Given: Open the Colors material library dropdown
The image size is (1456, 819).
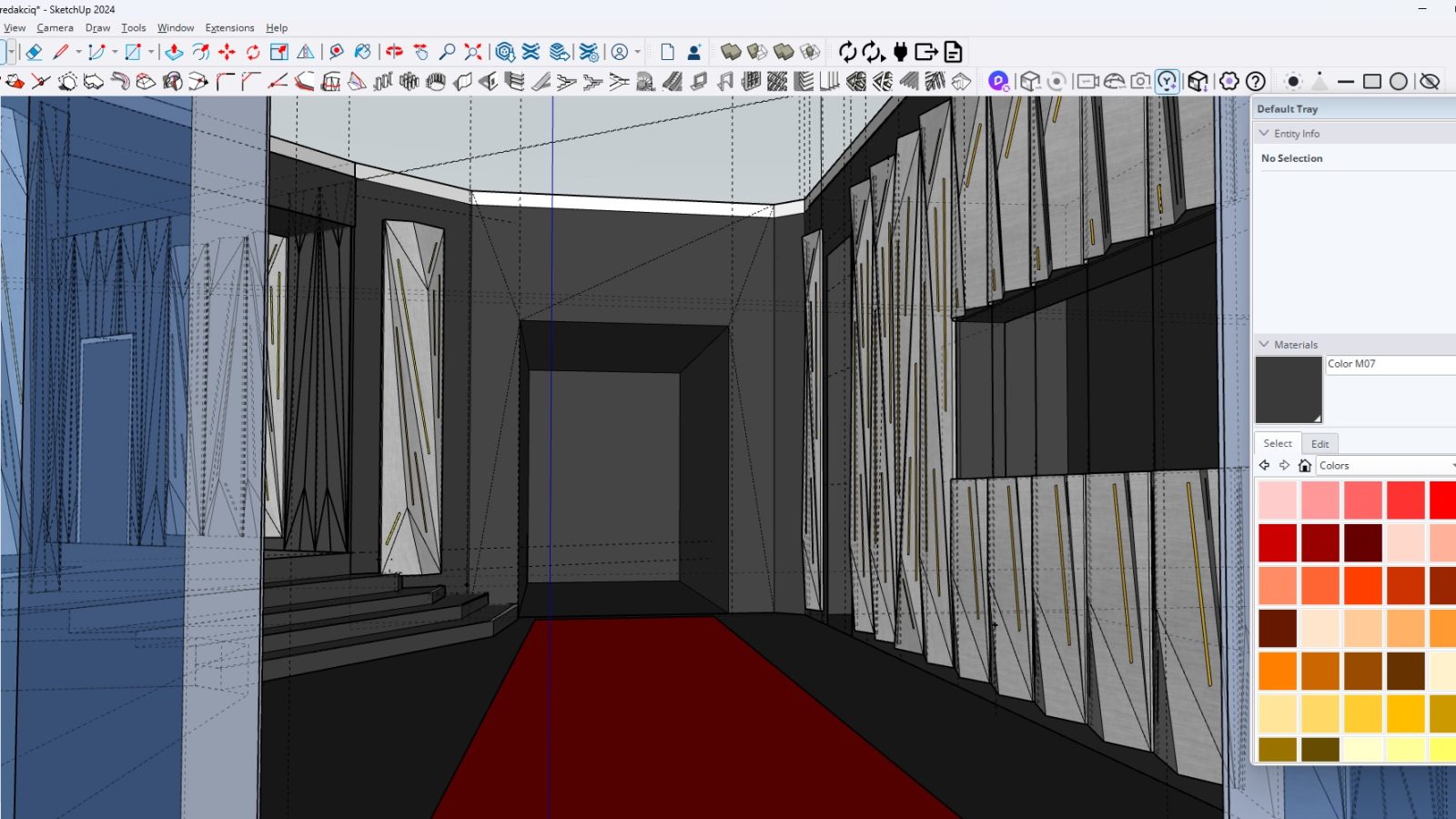Looking at the screenshot, I should point(1385,465).
